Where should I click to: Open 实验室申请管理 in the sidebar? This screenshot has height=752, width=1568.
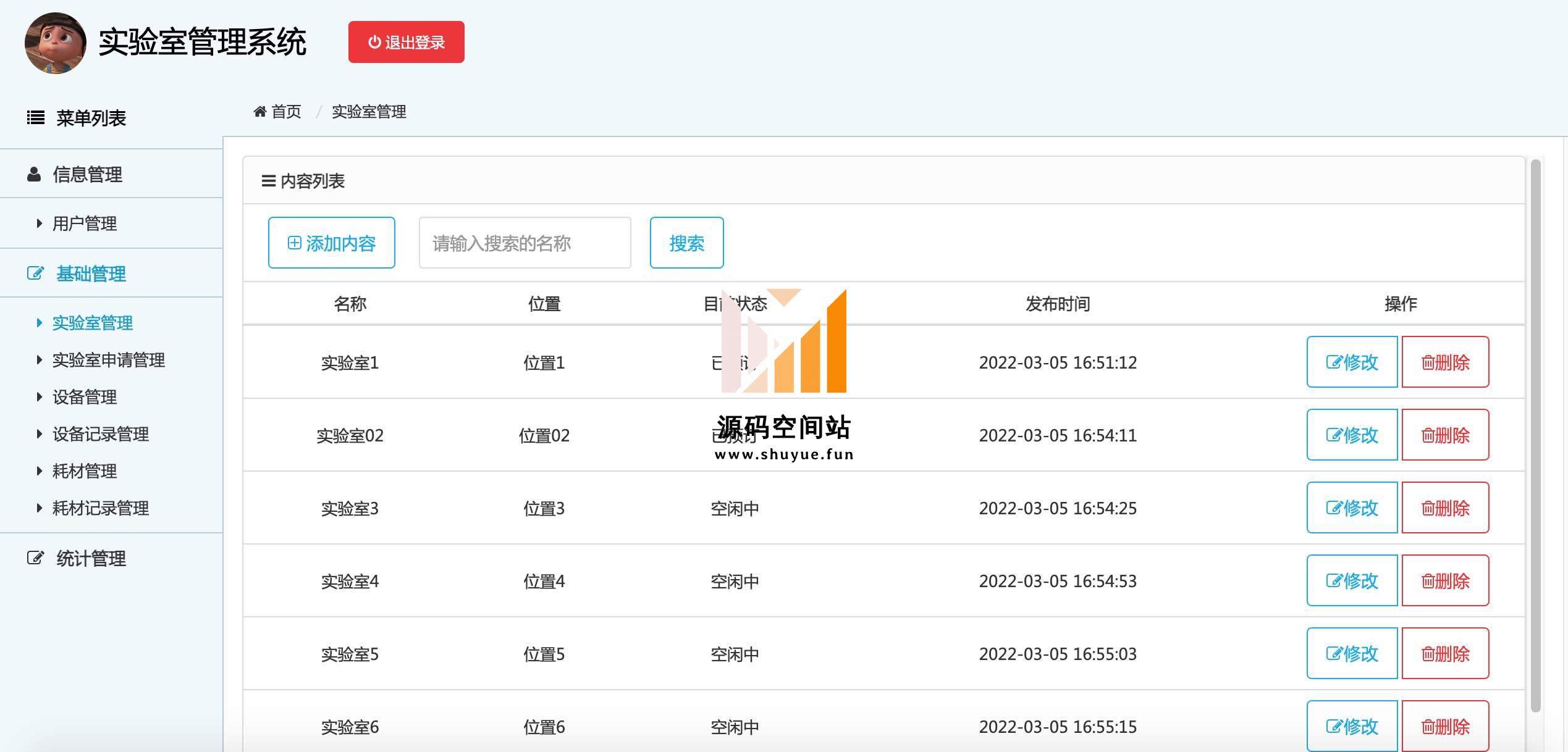(x=109, y=360)
